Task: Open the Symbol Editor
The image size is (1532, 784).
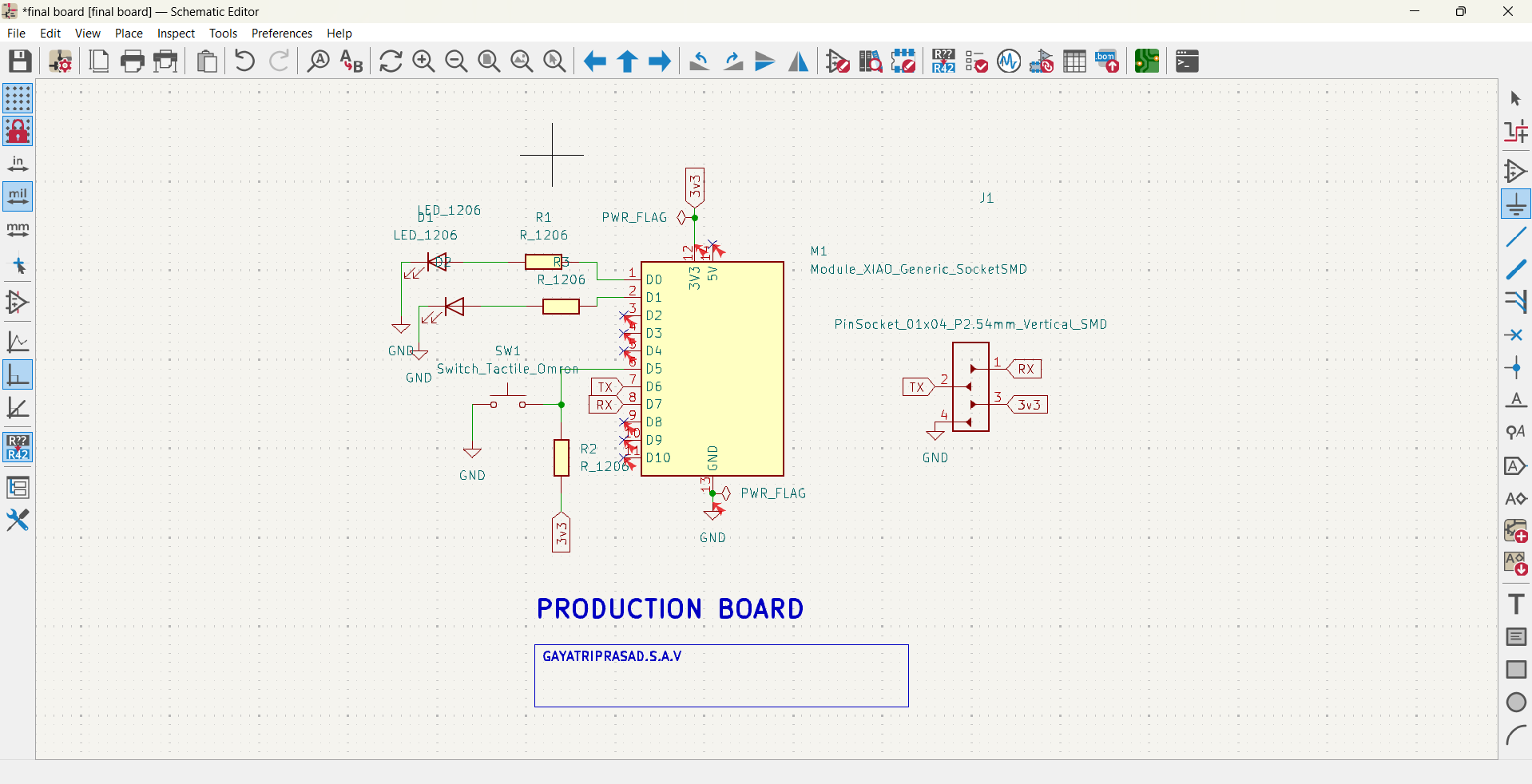Action: (x=838, y=61)
